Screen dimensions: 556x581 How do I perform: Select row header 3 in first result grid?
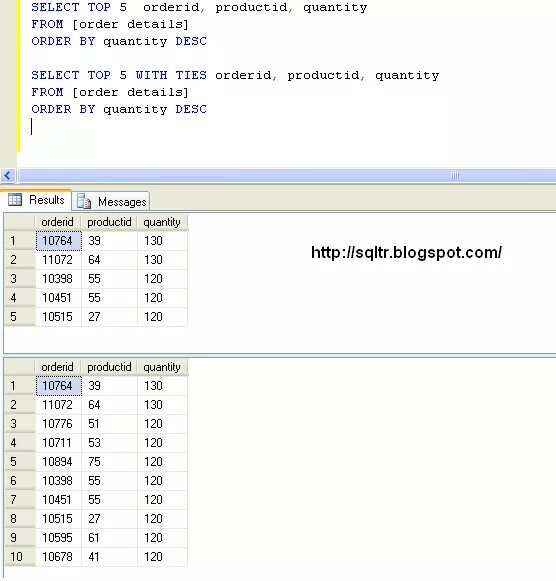pos(20,279)
